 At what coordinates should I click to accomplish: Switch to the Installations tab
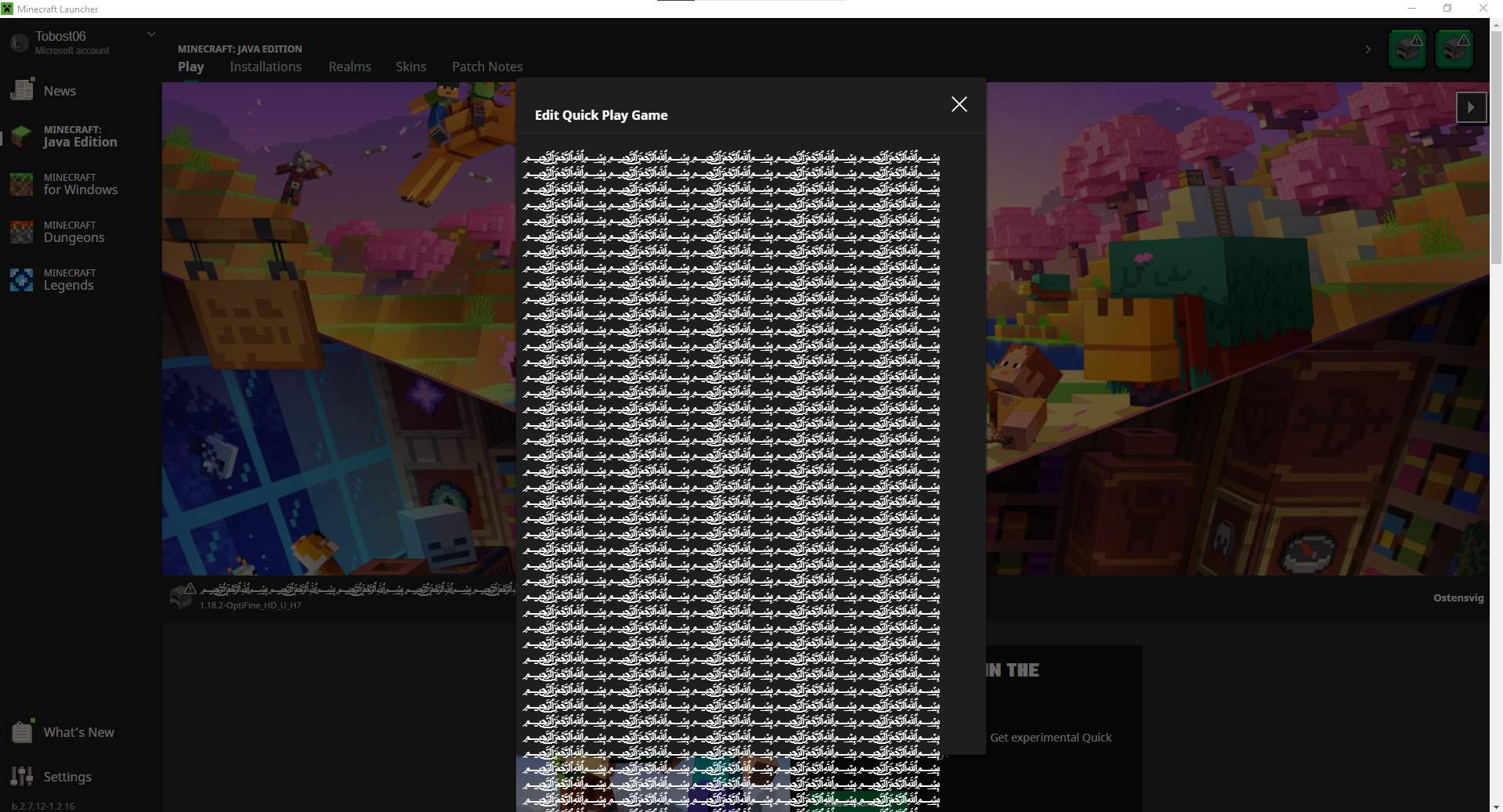click(x=266, y=67)
